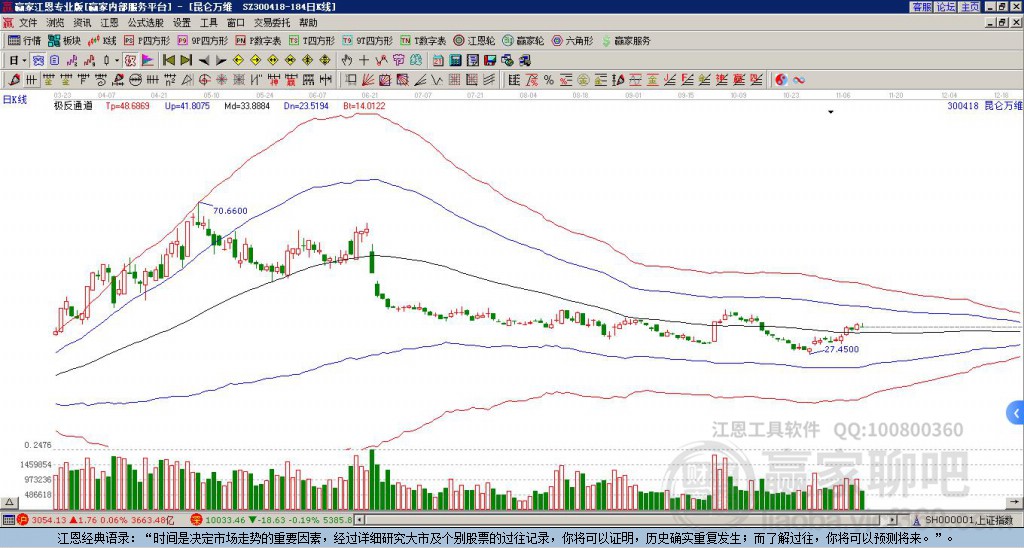Open the 设置 menu
Screen dimensions: 1024x548
click(182, 23)
